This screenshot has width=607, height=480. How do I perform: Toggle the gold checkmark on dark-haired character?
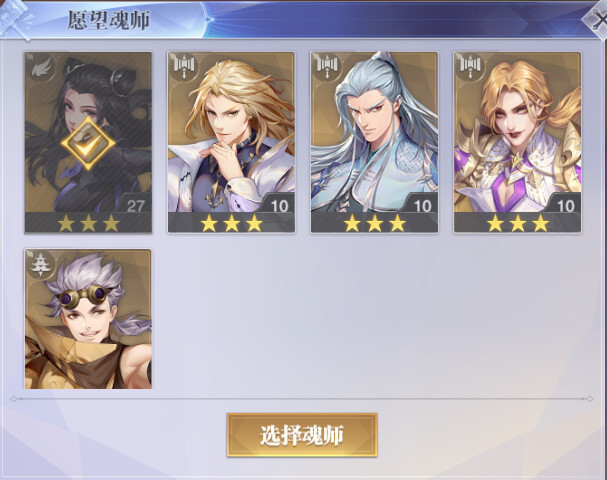click(x=88, y=143)
